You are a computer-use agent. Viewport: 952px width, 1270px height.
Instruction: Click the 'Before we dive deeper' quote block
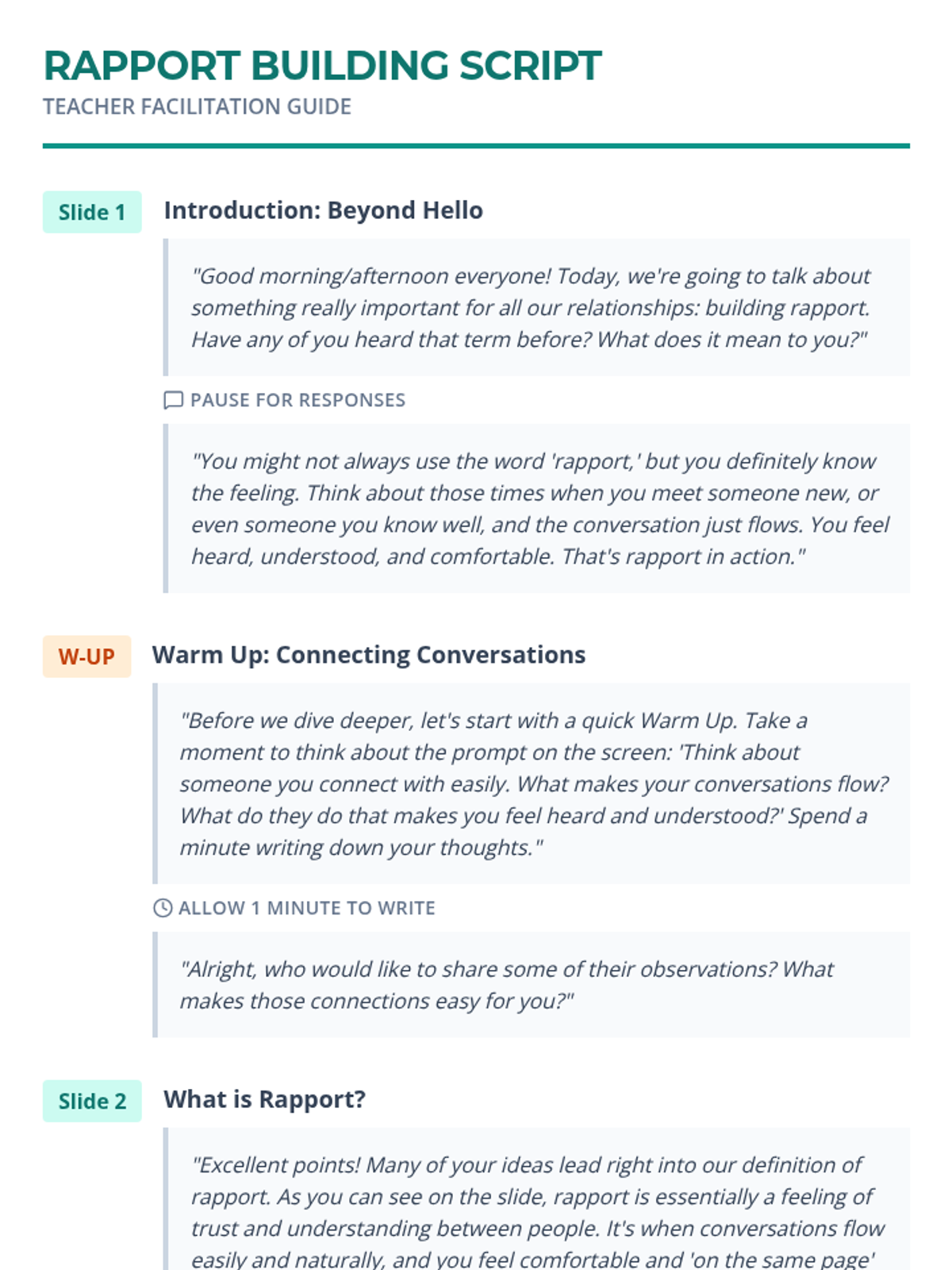coord(532,784)
